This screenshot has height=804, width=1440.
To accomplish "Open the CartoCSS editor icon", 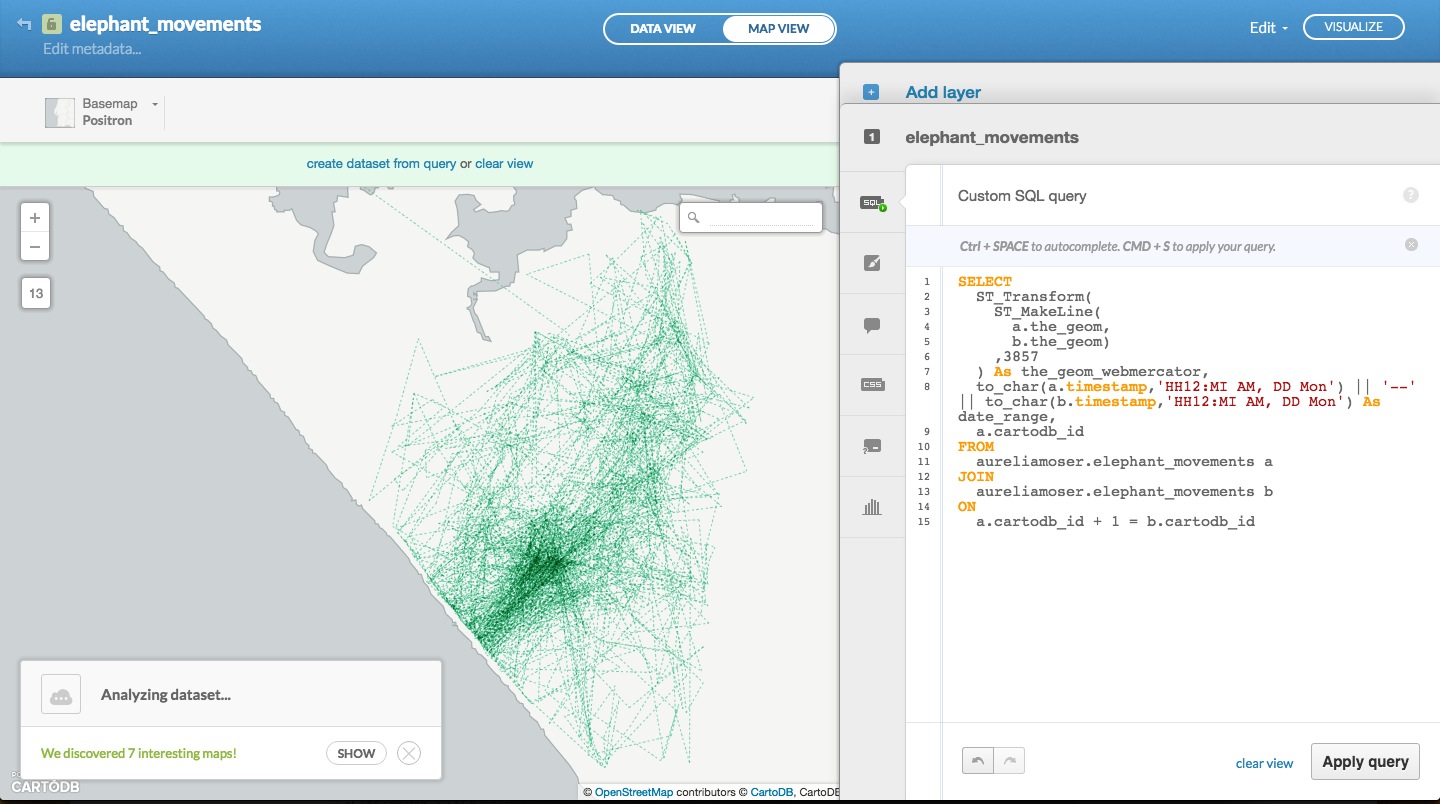I will click(872, 385).
